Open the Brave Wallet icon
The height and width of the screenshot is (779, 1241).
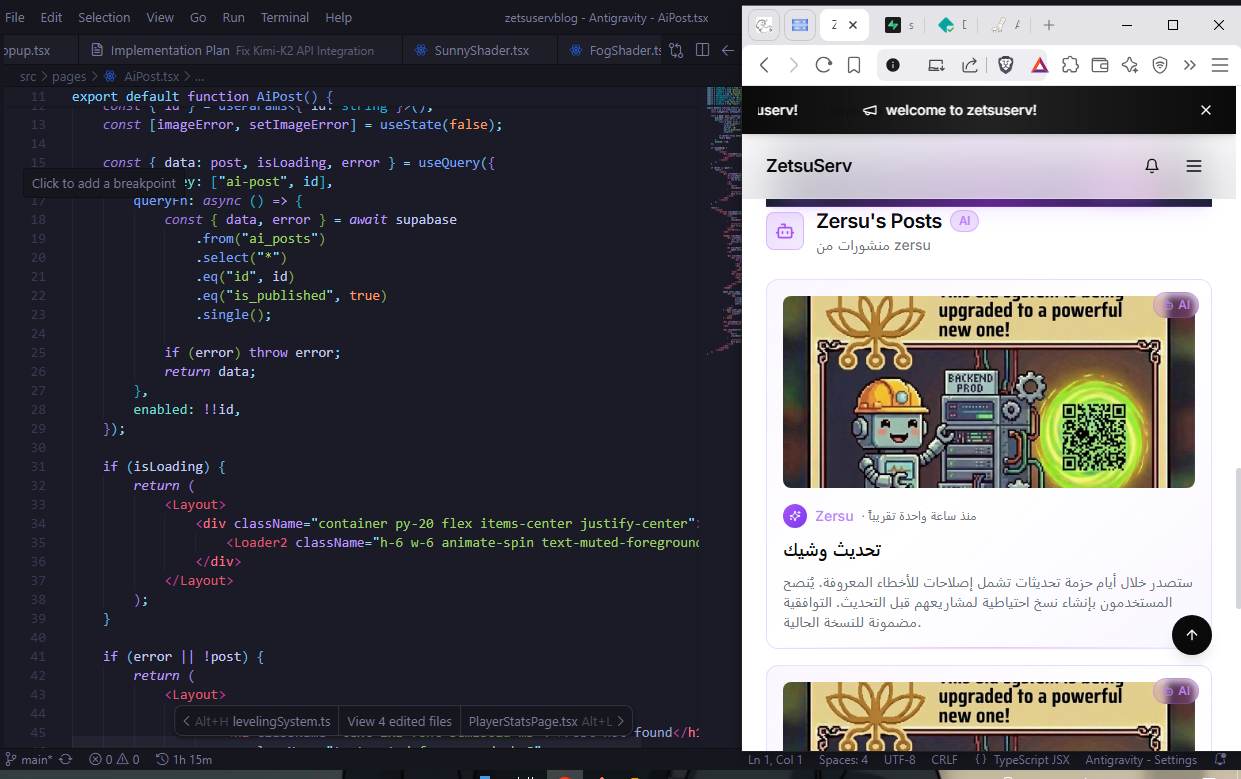click(x=1100, y=65)
